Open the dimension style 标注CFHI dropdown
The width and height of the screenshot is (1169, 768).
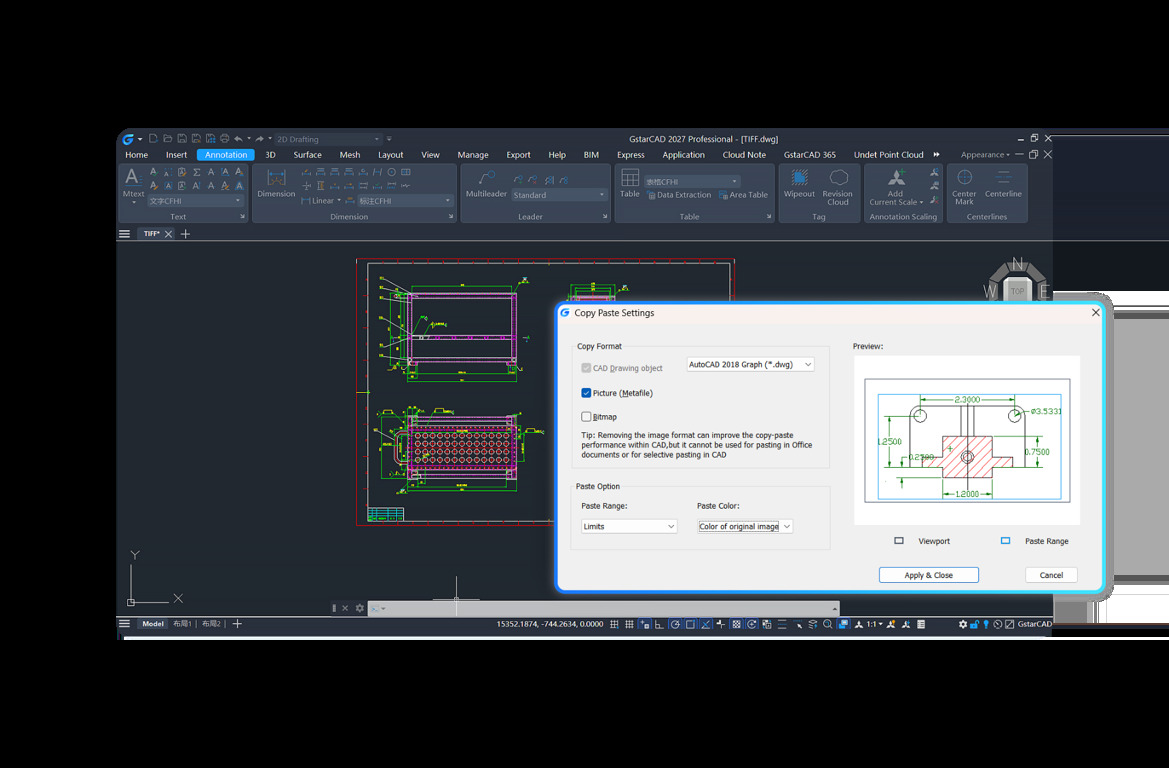[x=405, y=201]
